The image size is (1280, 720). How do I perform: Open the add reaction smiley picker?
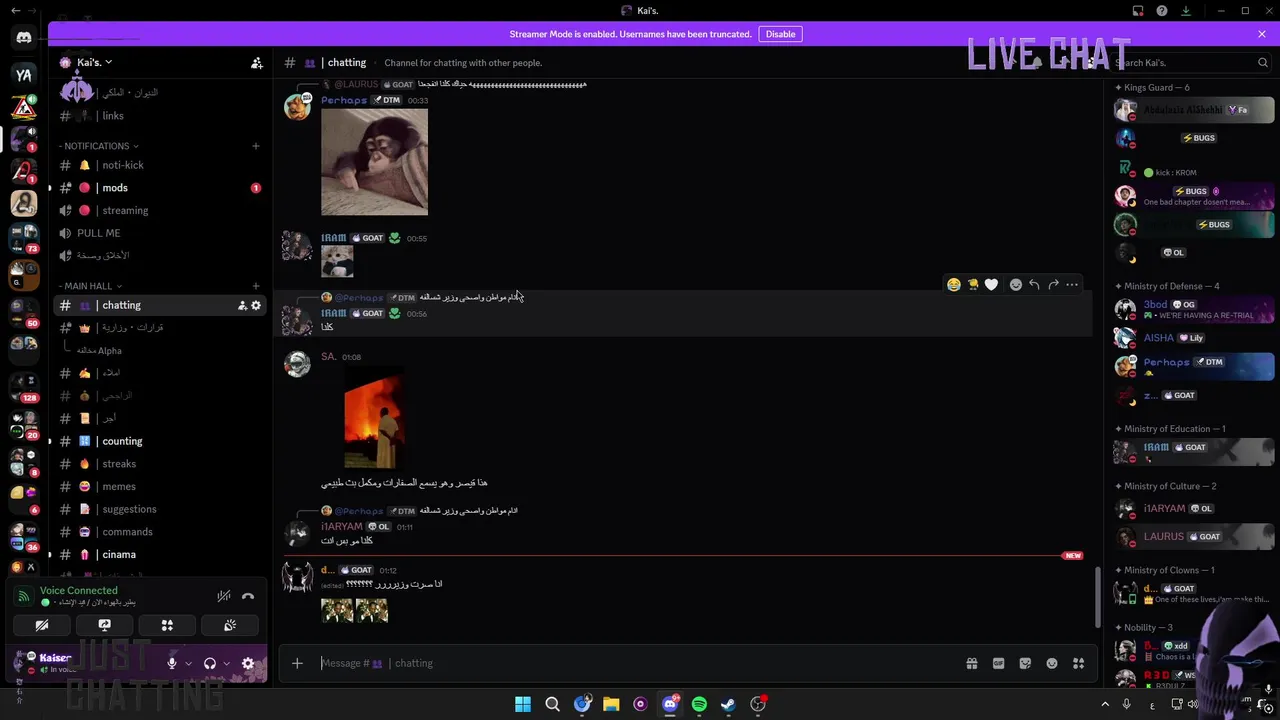[1016, 285]
